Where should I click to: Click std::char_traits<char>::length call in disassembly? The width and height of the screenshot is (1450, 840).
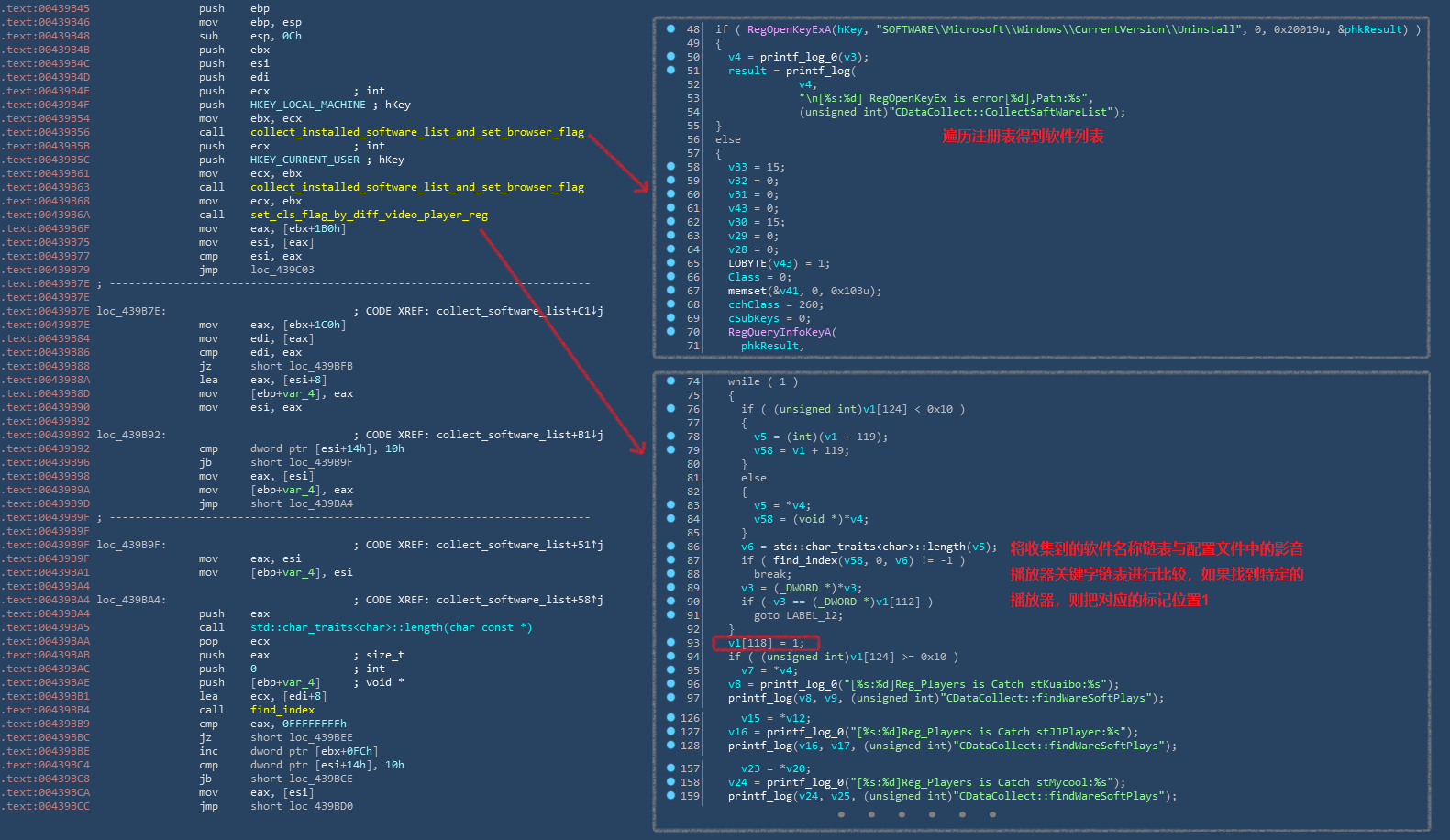point(391,627)
